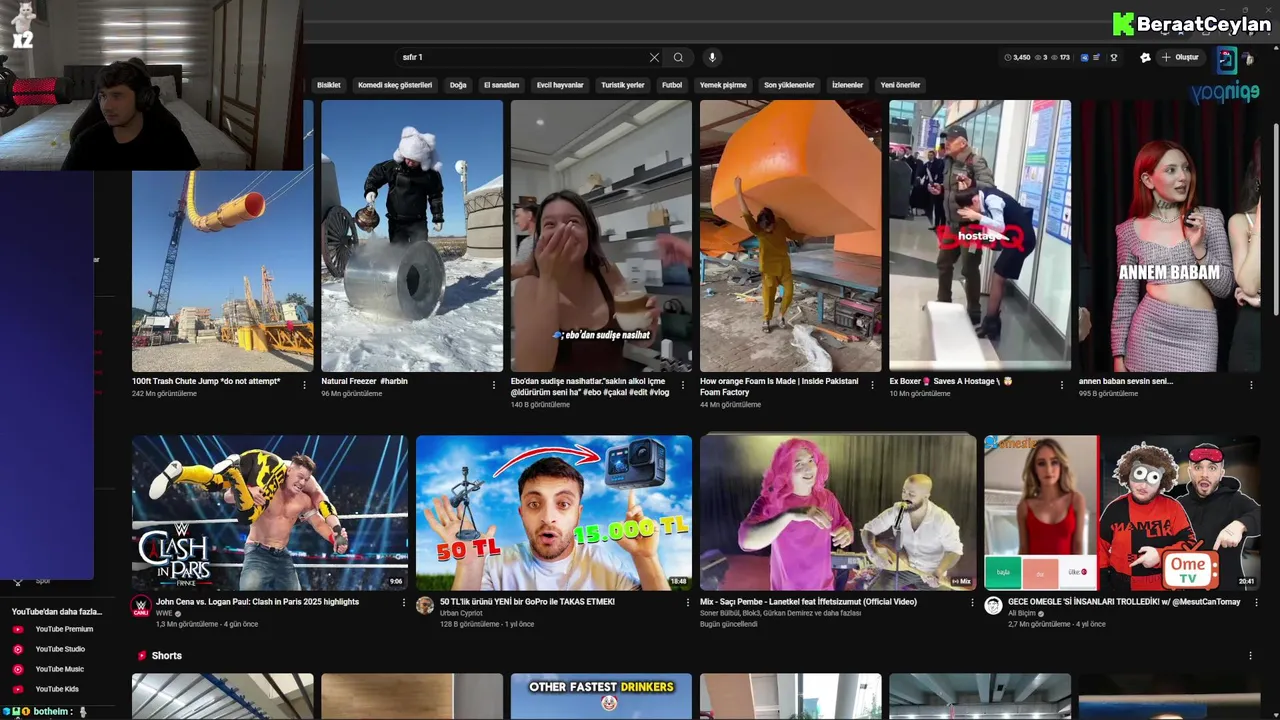
Task: Open the WWE channel name link
Action: coord(164,613)
